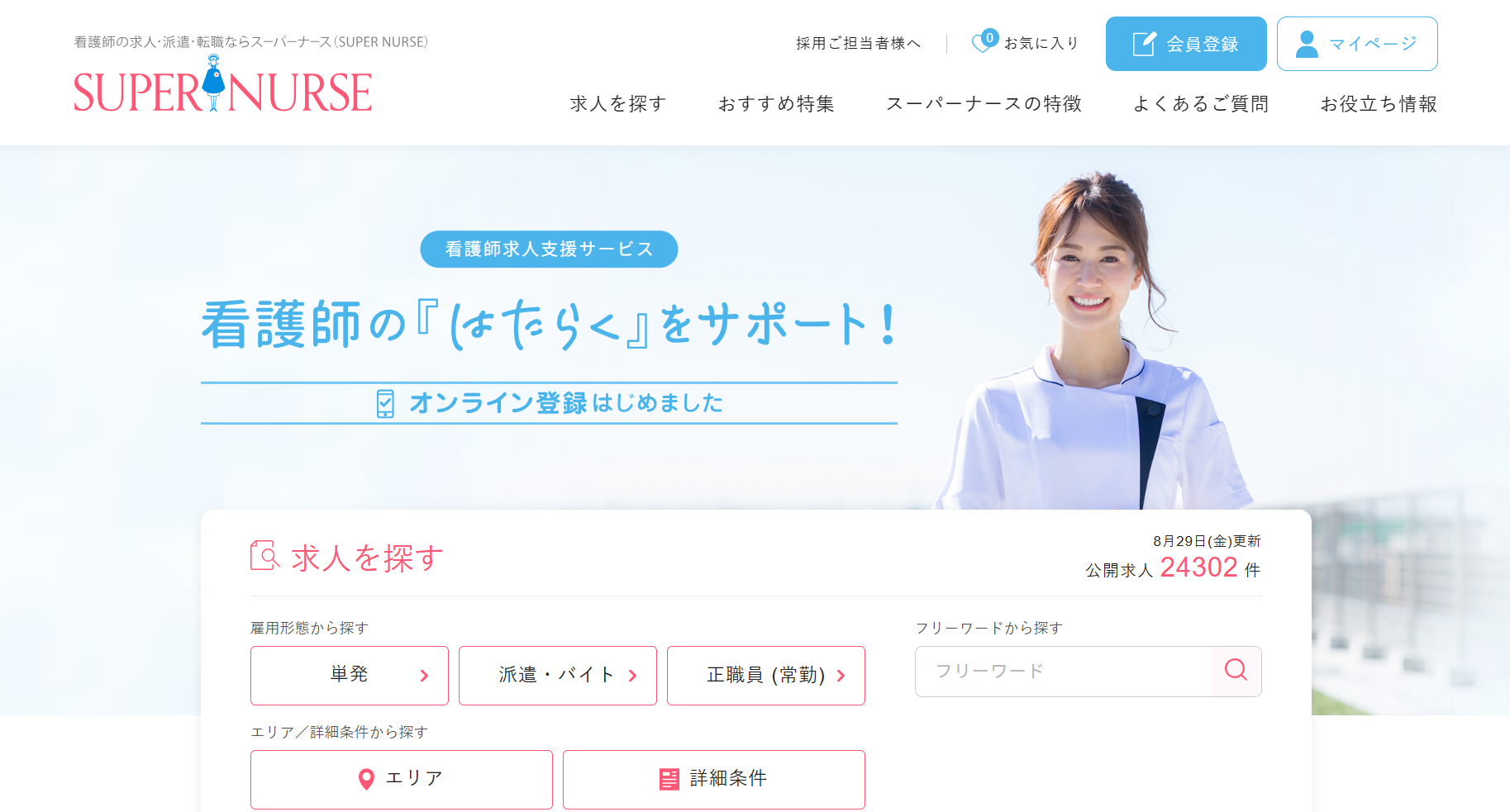Click the document icon for 詳細条件
1510x812 pixels.
click(669, 779)
